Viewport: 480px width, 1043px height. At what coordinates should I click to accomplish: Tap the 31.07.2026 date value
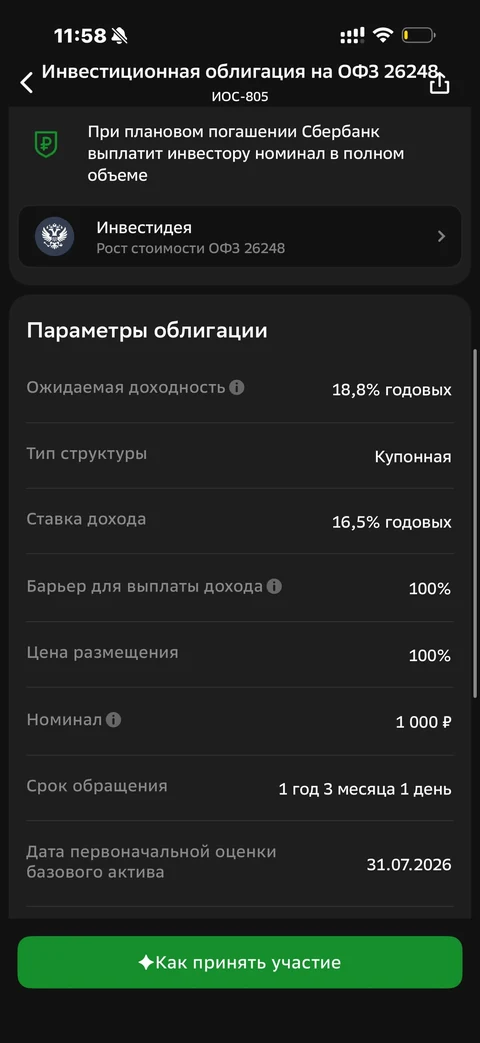coord(409,864)
